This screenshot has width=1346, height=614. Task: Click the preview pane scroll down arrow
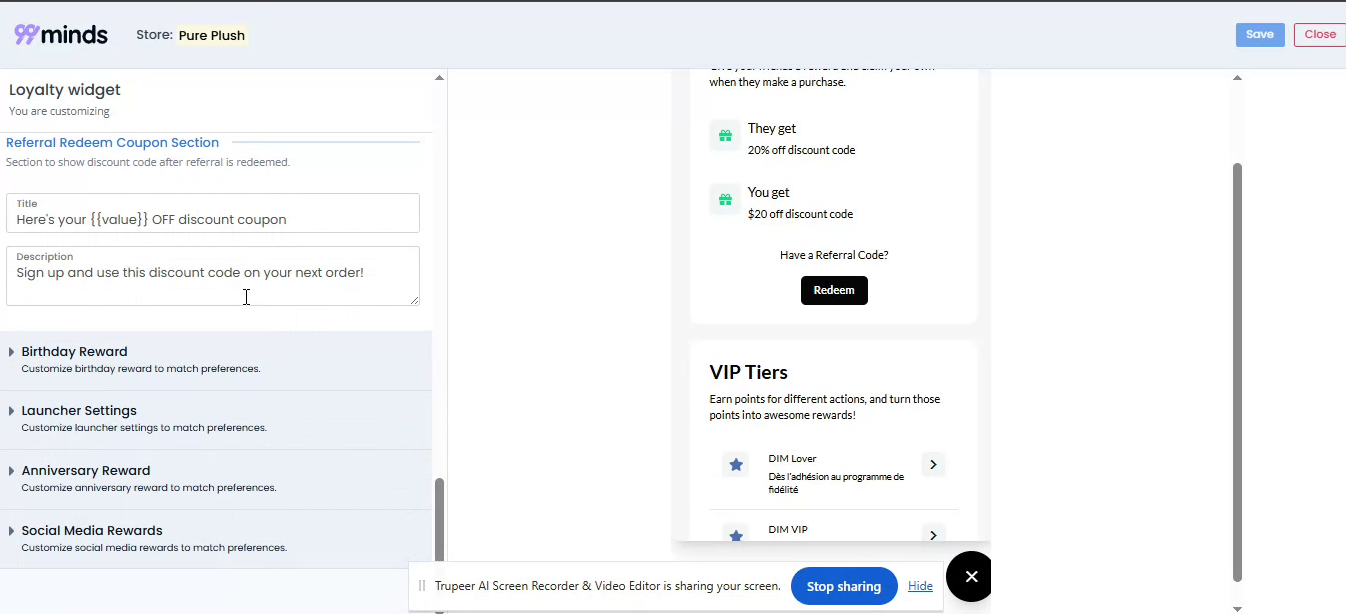pos(1237,608)
